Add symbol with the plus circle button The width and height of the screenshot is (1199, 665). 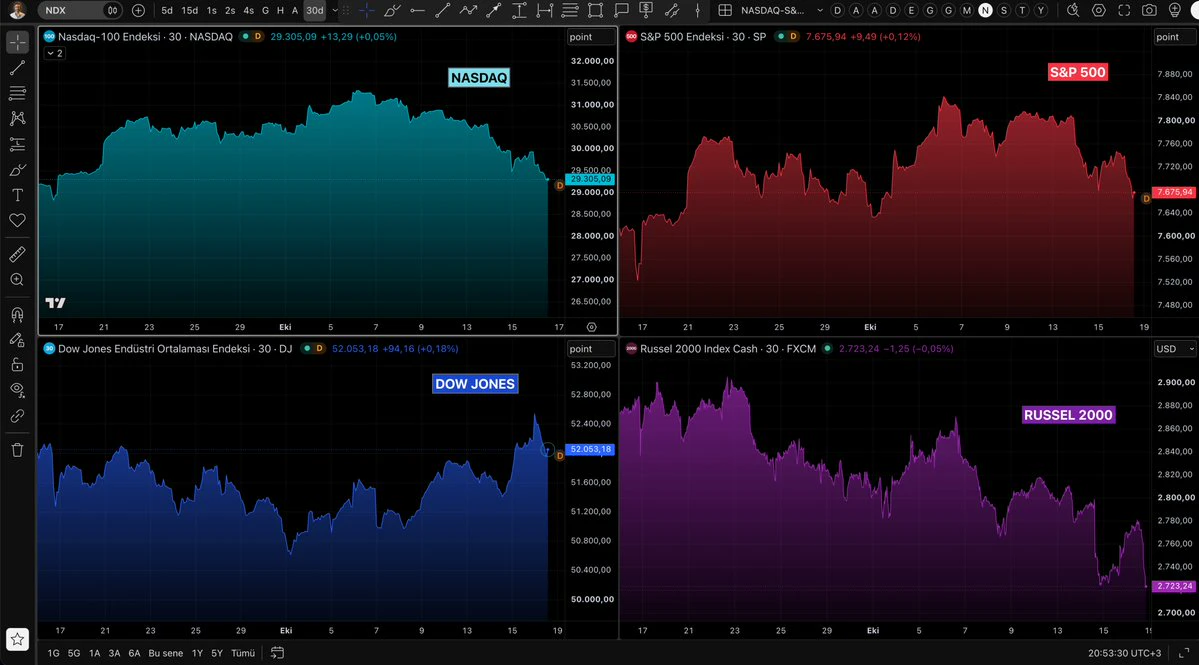[138, 11]
